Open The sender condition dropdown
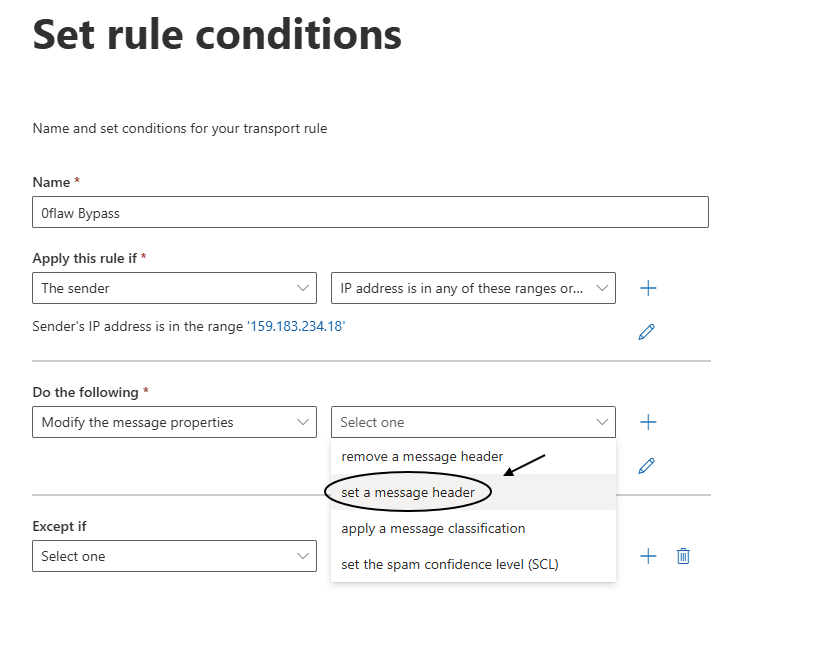The width and height of the screenshot is (816, 655). (174, 288)
